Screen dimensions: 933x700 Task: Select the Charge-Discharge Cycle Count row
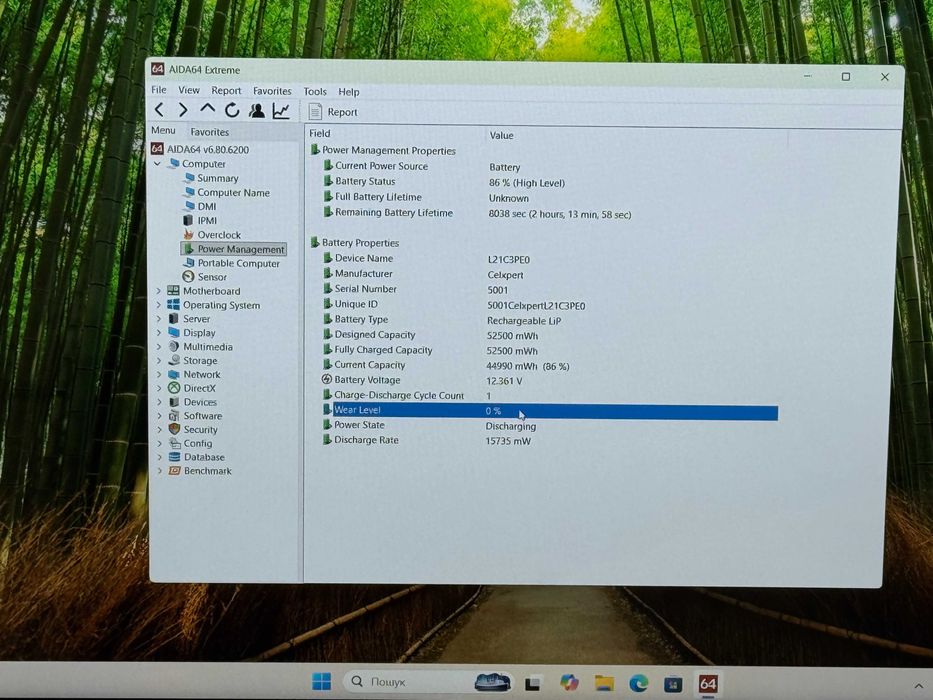click(407, 395)
